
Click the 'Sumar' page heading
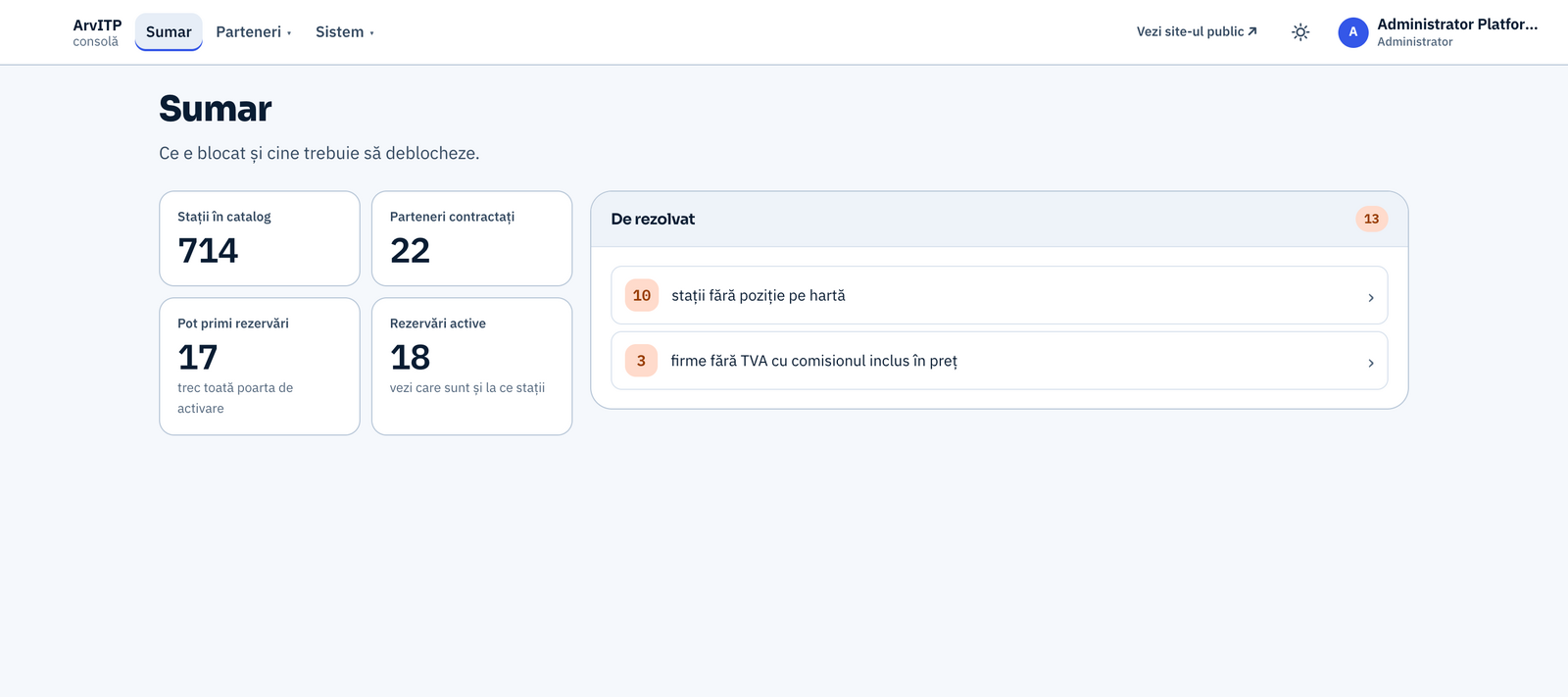(x=216, y=109)
